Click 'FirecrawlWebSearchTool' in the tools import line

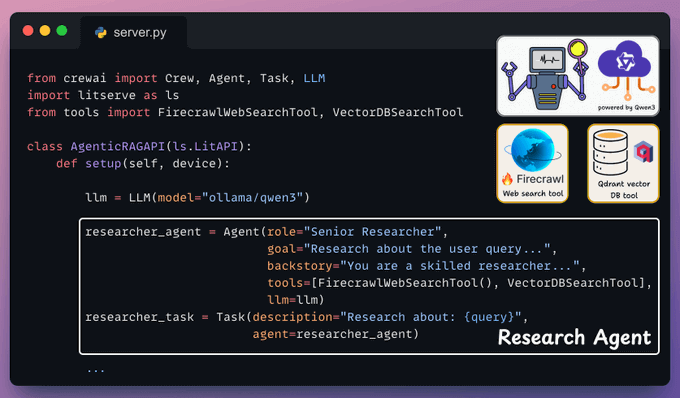(238, 112)
